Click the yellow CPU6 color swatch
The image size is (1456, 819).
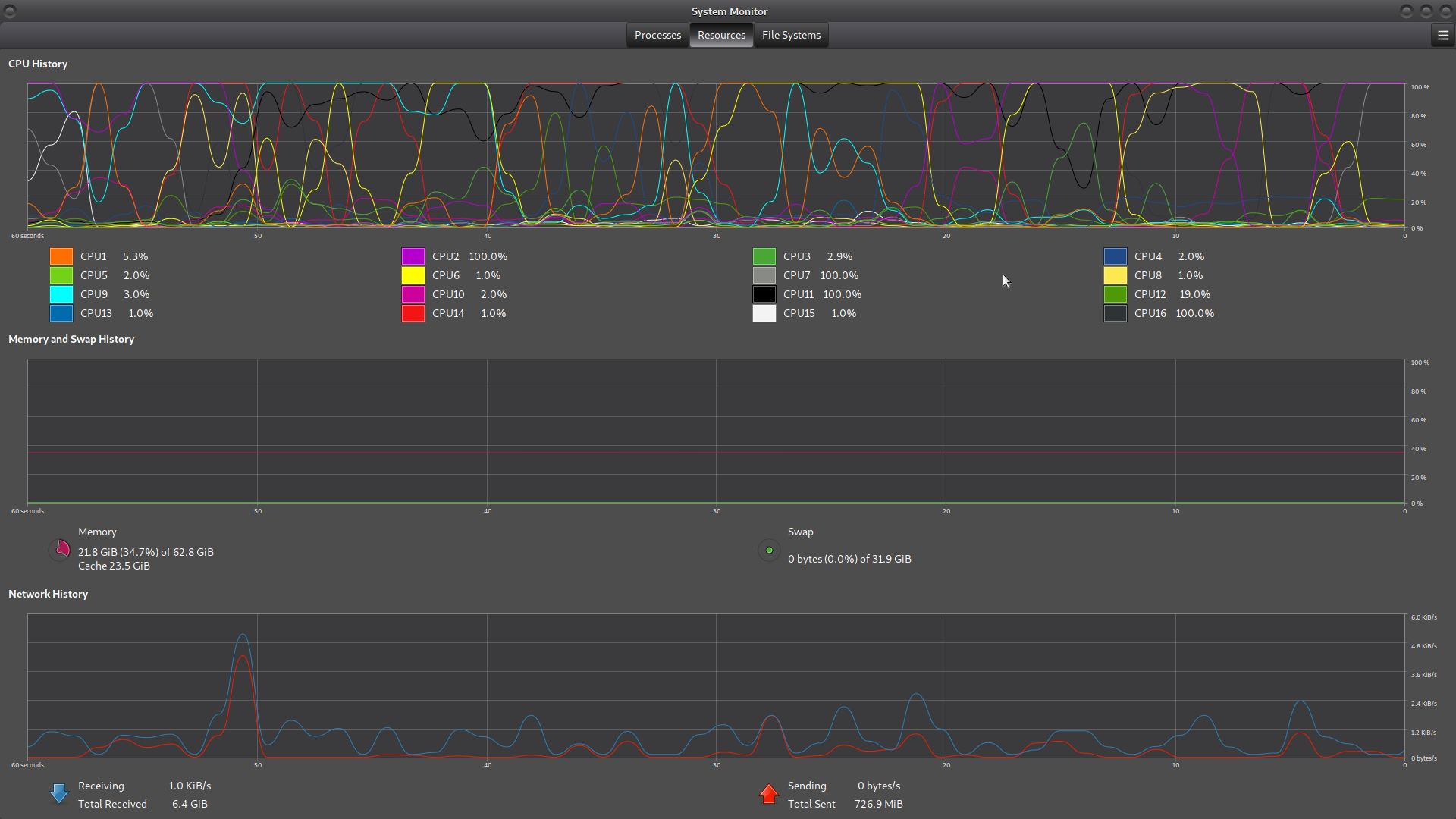(413, 276)
